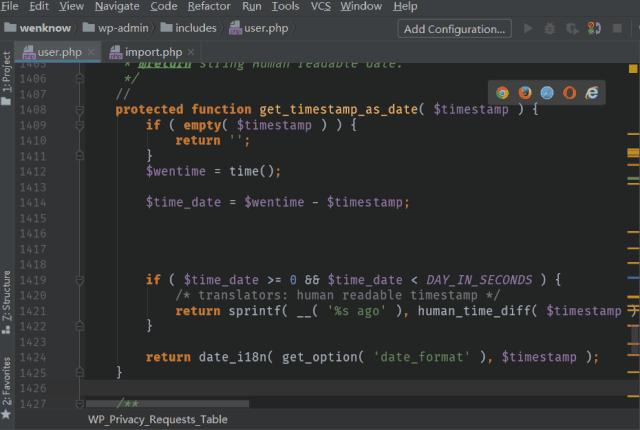Place cursor on empty line 1426
Screen dimensions: 640x430
[355, 388]
